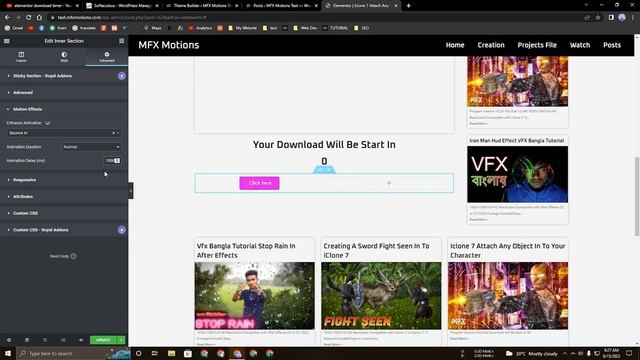Screen dimensions: 640x360
Task: Click the page vertical scrollbar
Action: [x=637, y=196]
